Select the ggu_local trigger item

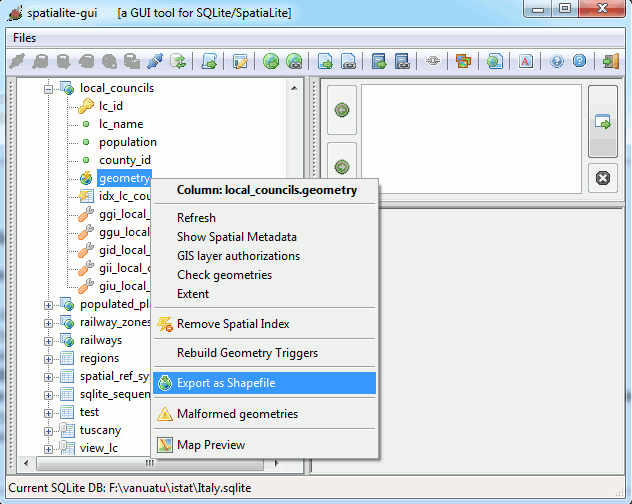tap(124, 232)
